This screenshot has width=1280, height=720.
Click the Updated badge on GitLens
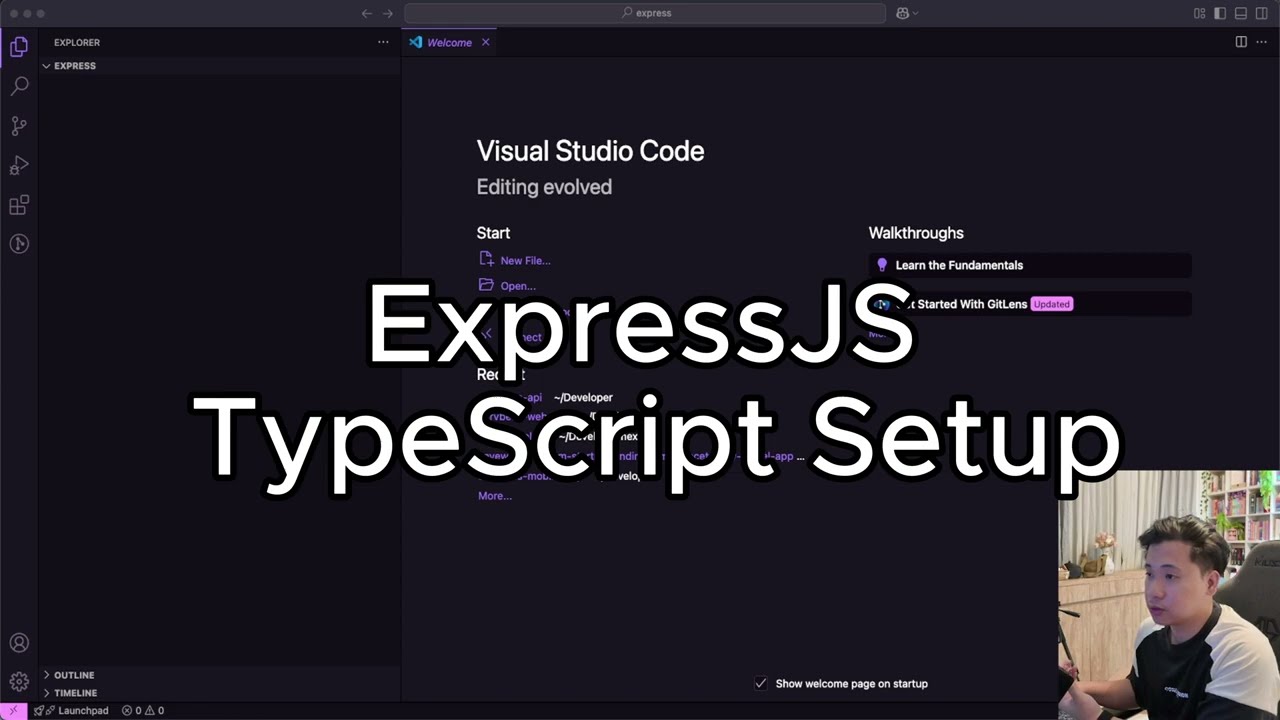click(1051, 304)
